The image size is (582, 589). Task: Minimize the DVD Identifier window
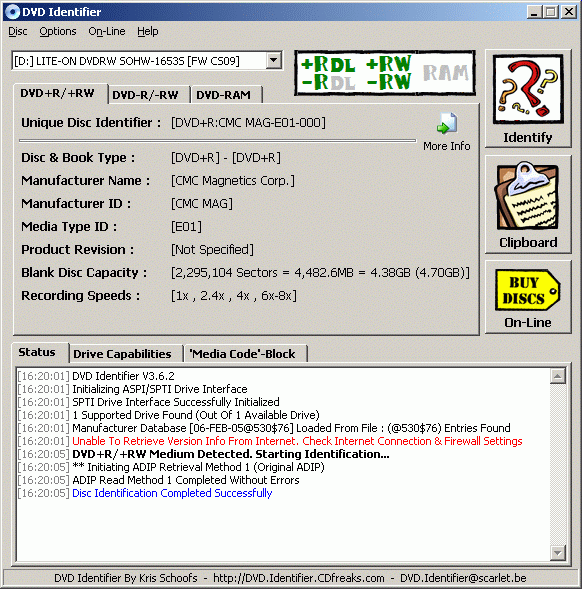tap(534, 12)
